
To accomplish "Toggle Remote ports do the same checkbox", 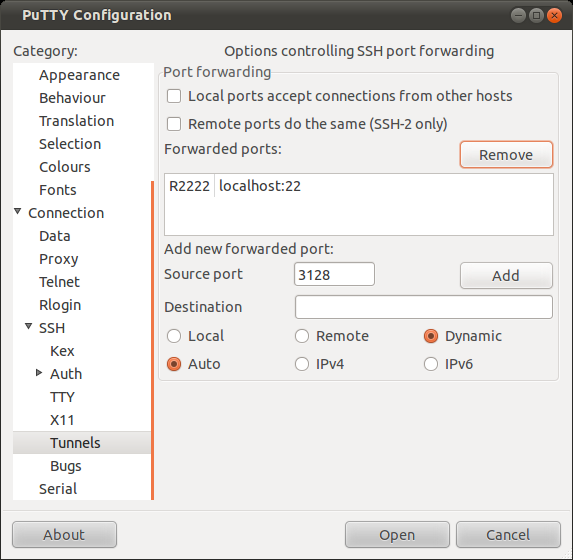I will (174, 124).
